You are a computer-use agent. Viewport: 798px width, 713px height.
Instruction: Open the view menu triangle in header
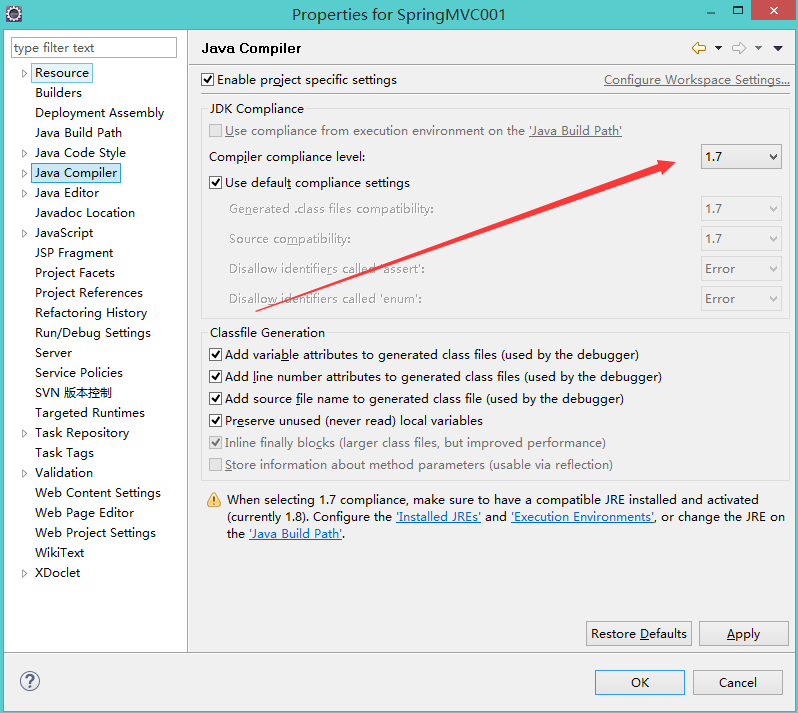778,48
